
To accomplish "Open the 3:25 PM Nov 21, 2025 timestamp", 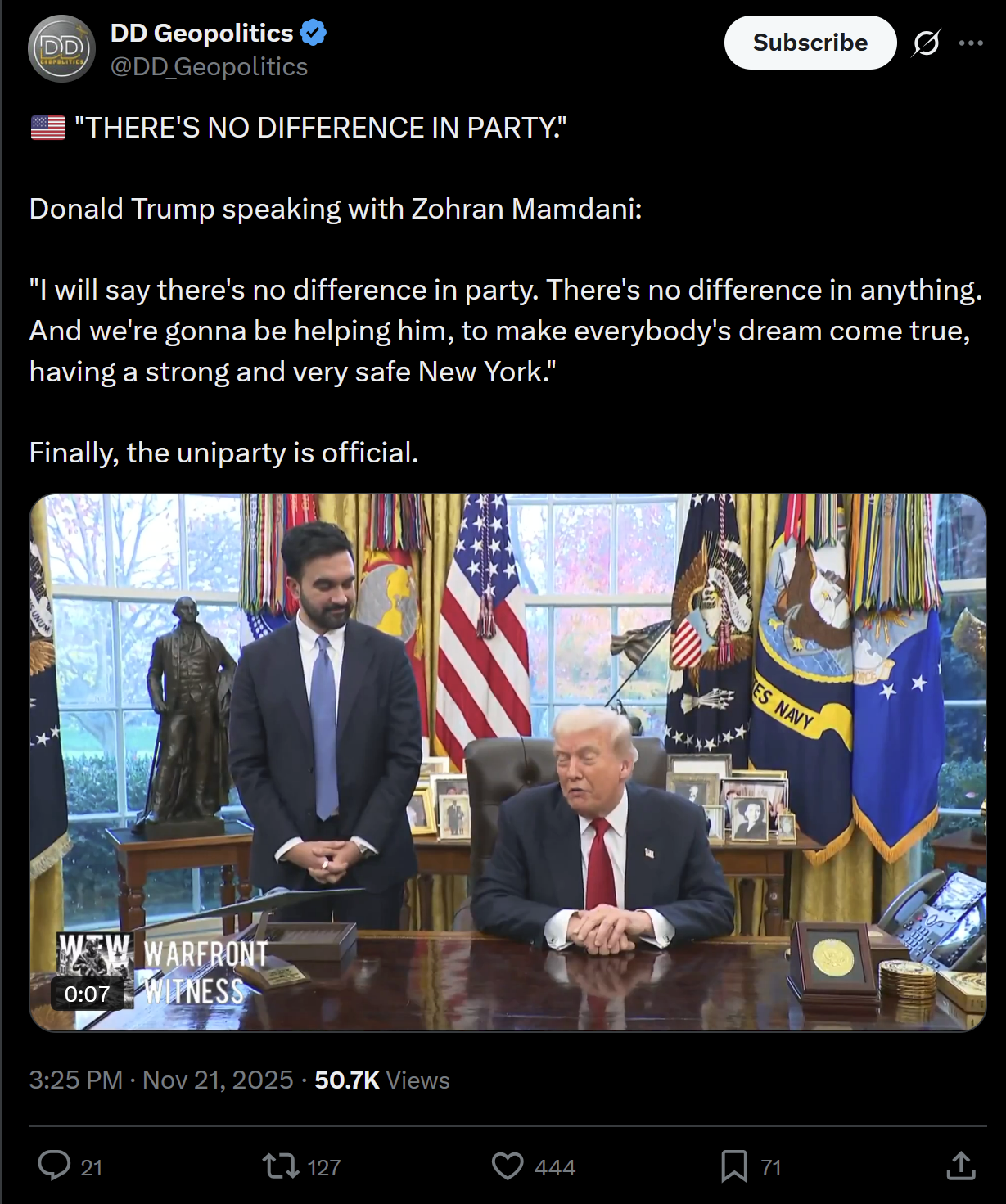I will pos(161,1080).
